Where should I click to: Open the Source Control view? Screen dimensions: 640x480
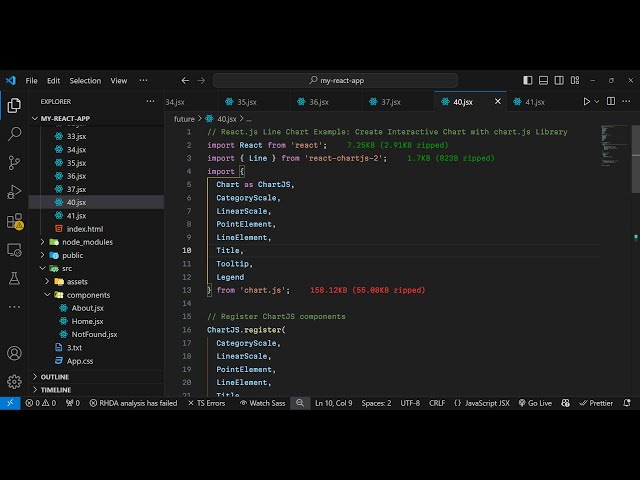(x=14, y=162)
